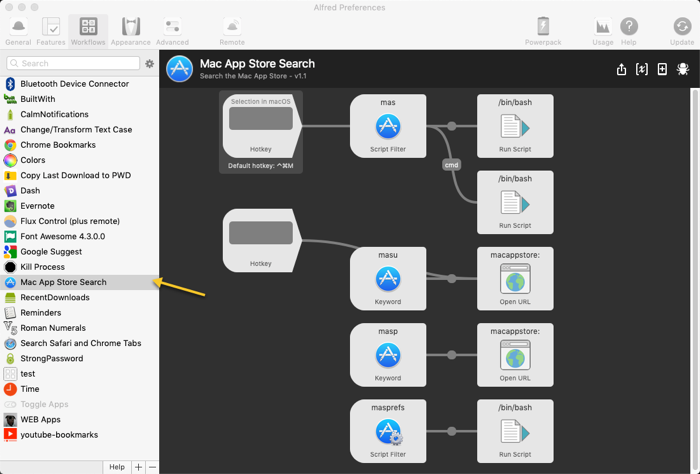The height and width of the screenshot is (474, 700).
Task: Select the Roman Numerals workflow
Action: pyautogui.click(x=79, y=328)
